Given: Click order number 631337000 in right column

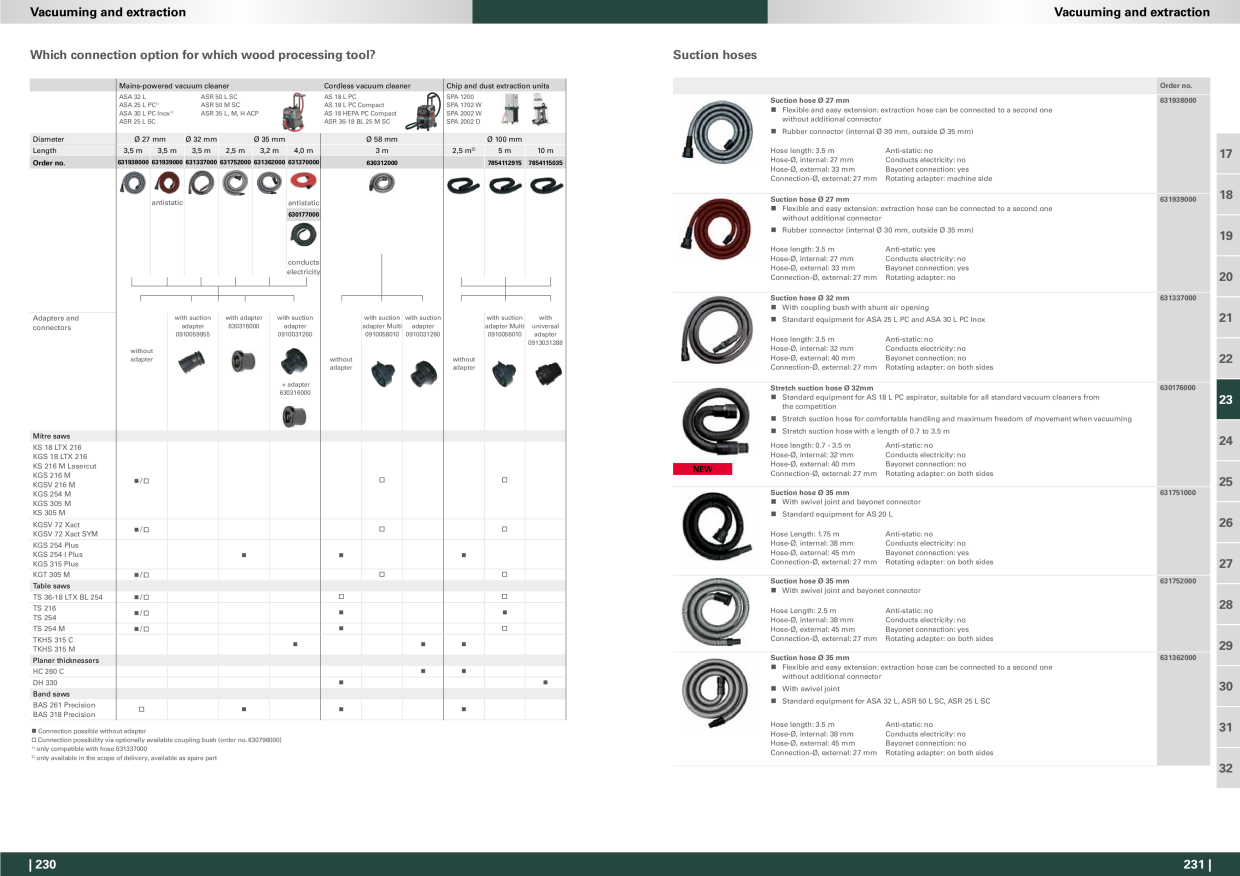Looking at the screenshot, I should [x=1178, y=298].
